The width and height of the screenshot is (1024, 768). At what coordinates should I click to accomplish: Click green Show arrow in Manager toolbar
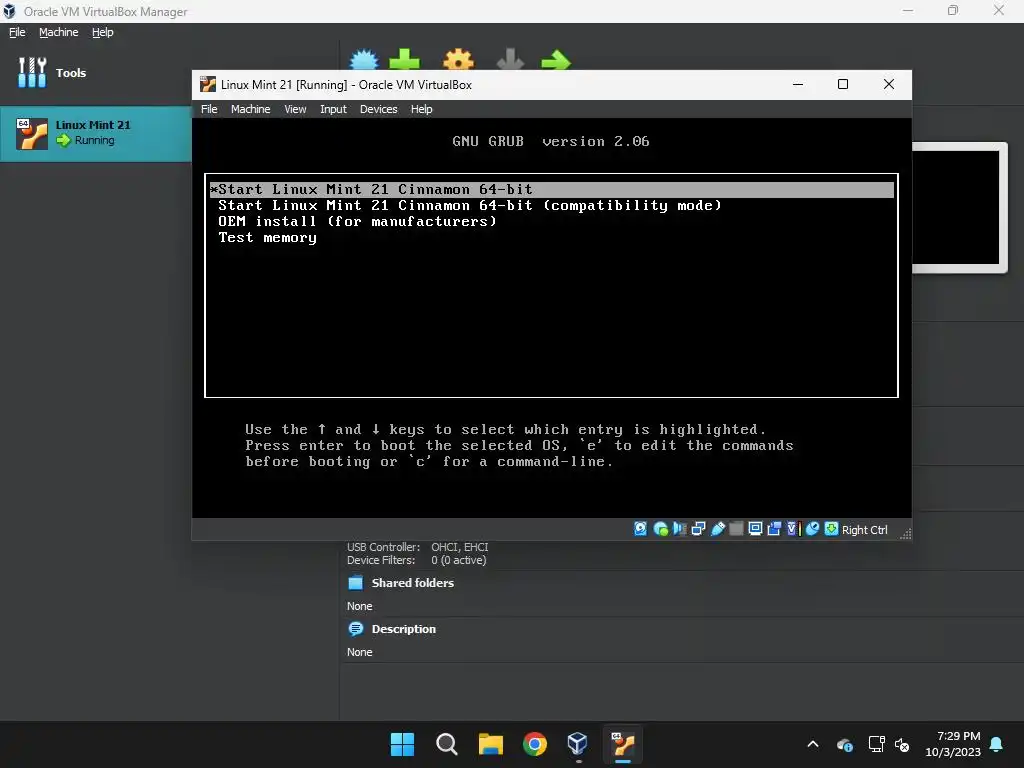556,61
